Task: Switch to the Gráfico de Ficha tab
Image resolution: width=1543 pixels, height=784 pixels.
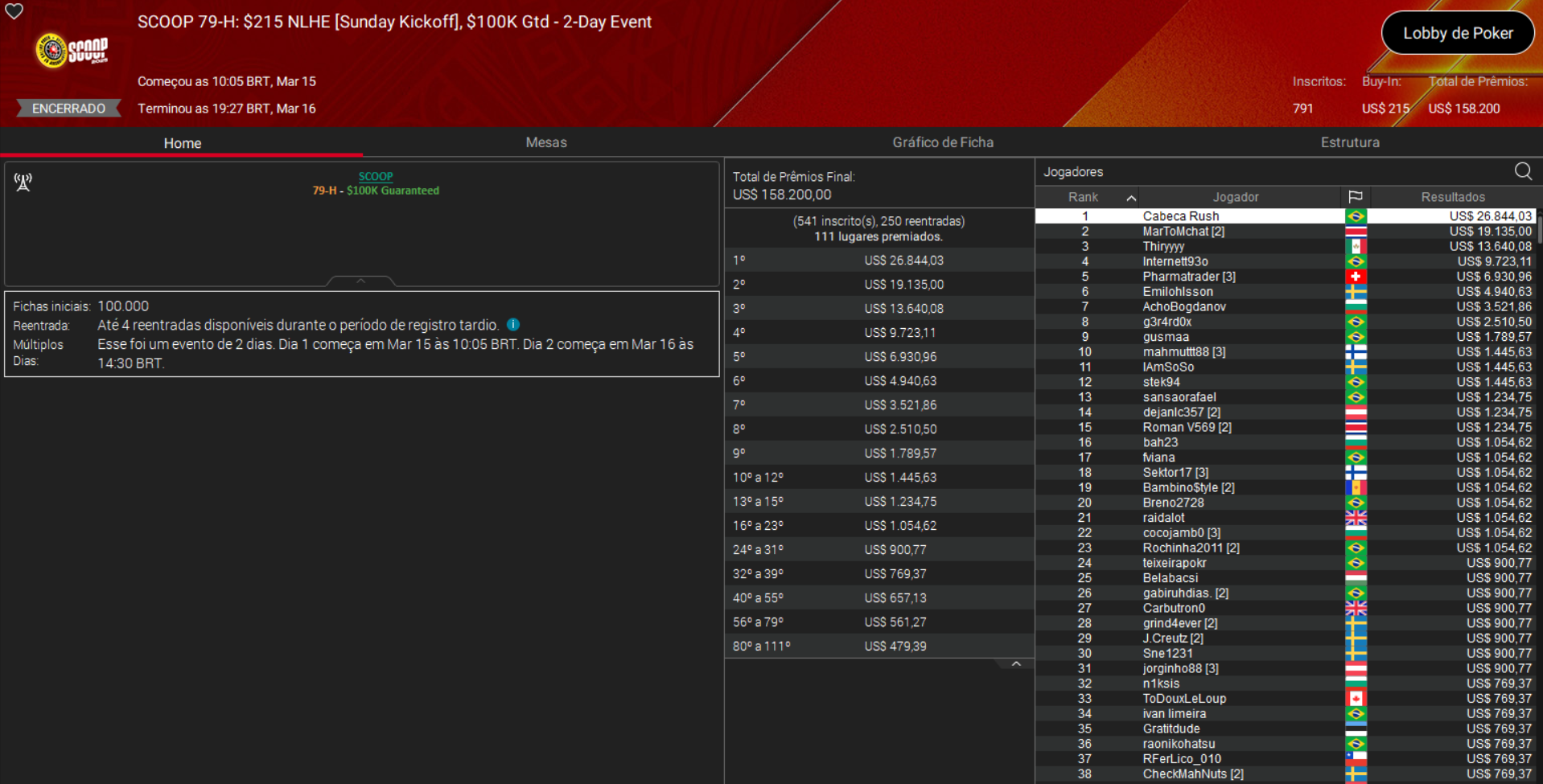Action: click(942, 142)
